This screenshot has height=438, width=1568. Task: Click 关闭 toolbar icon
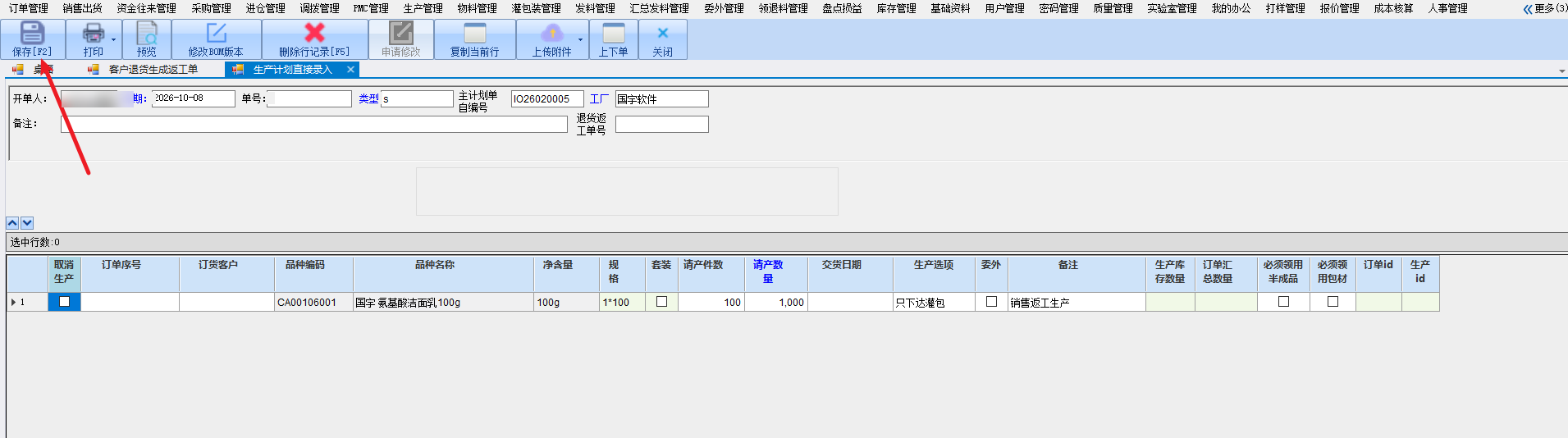click(662, 39)
